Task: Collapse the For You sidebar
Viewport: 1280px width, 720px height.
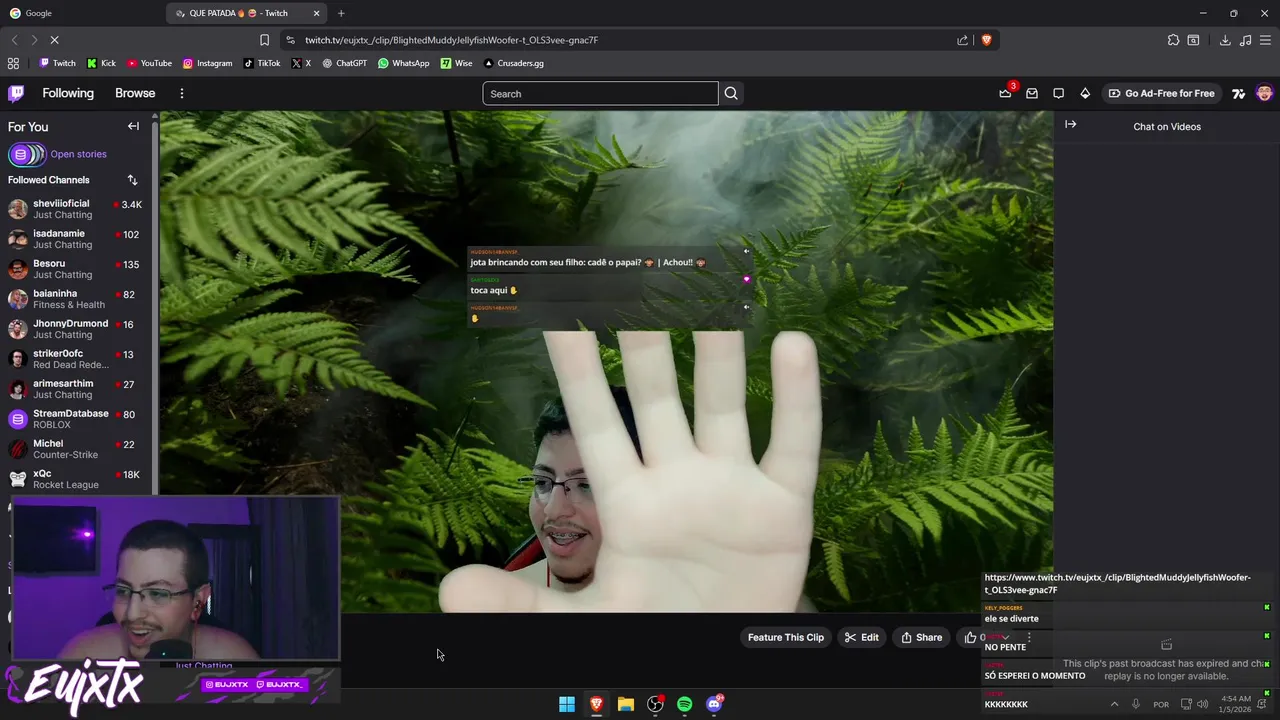Action: point(133,126)
